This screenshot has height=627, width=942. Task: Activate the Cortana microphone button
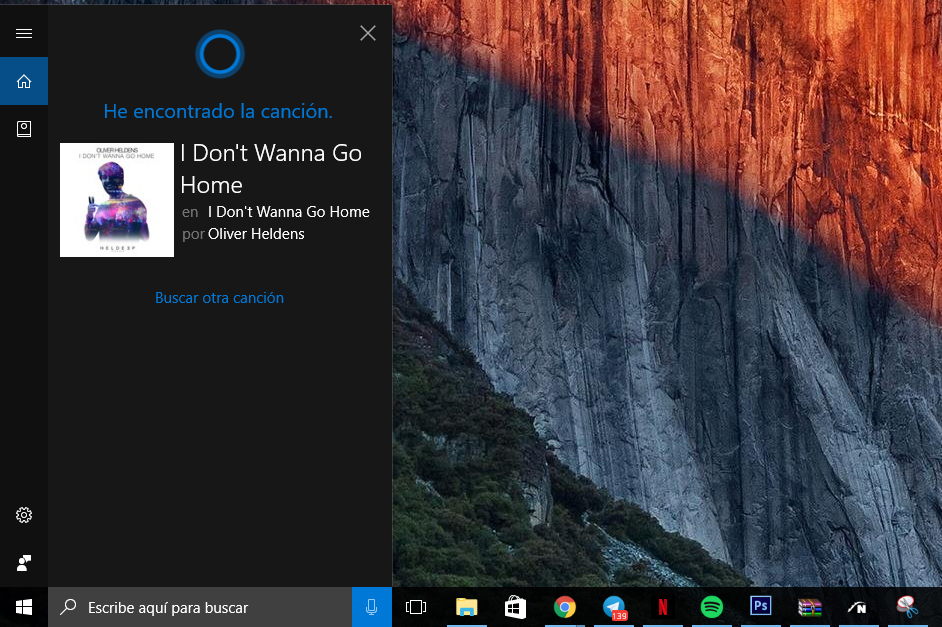[372, 607]
